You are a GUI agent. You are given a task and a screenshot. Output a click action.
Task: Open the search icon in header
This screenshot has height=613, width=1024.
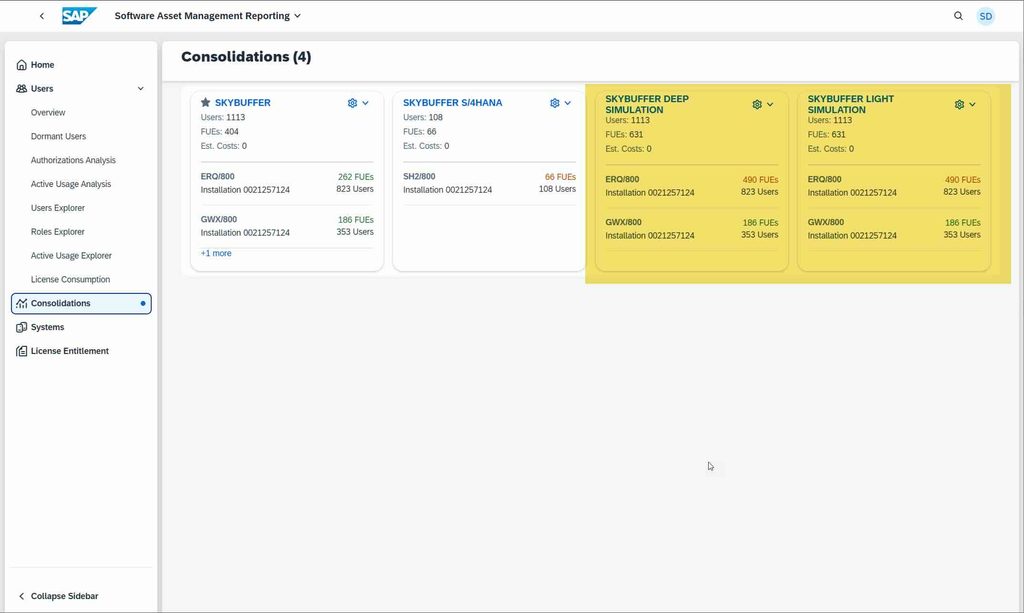coord(958,16)
